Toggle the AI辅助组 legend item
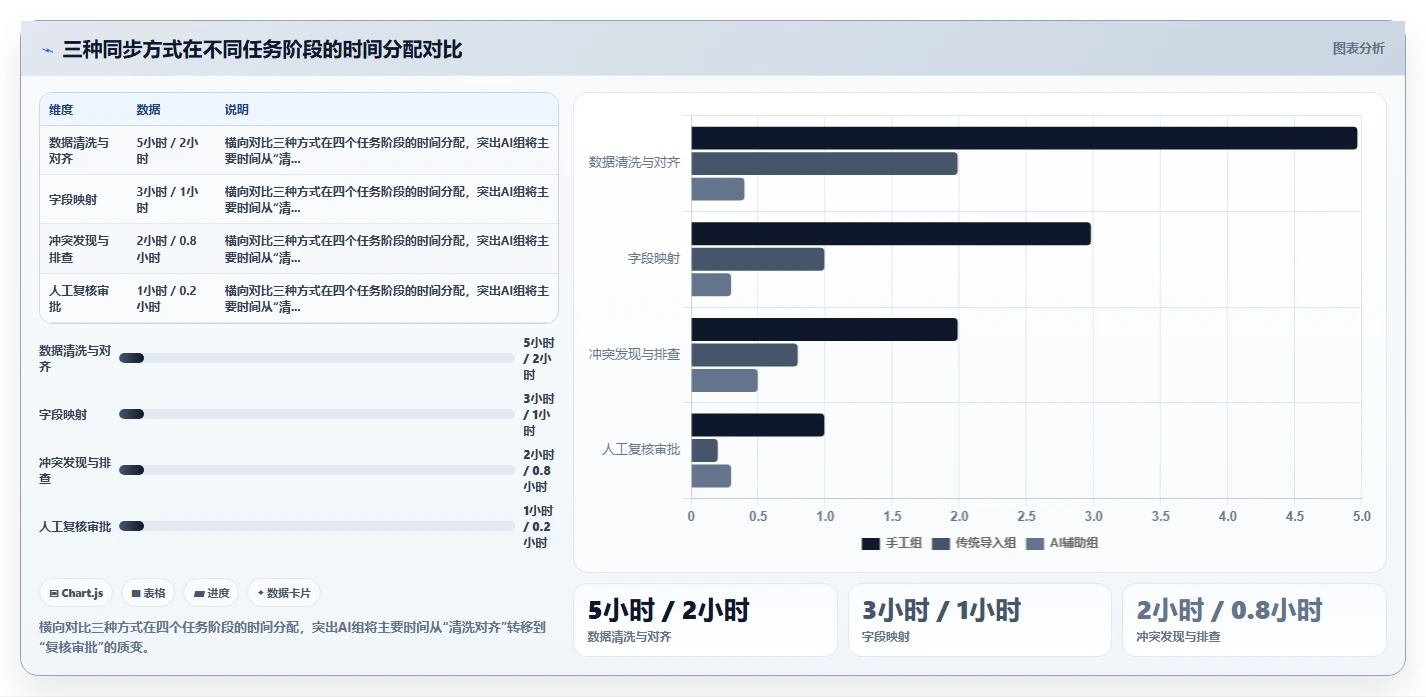The height and width of the screenshot is (697, 1426). tap(1061, 543)
